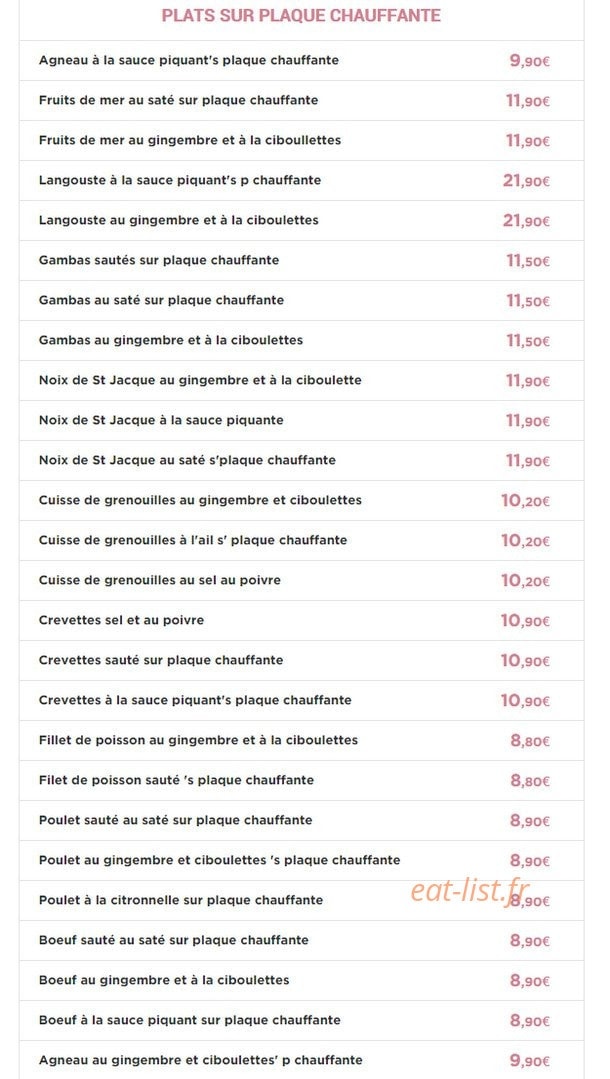Click Noix de St Jacque à la sauce piquante
610x1079 pixels.
(301, 420)
